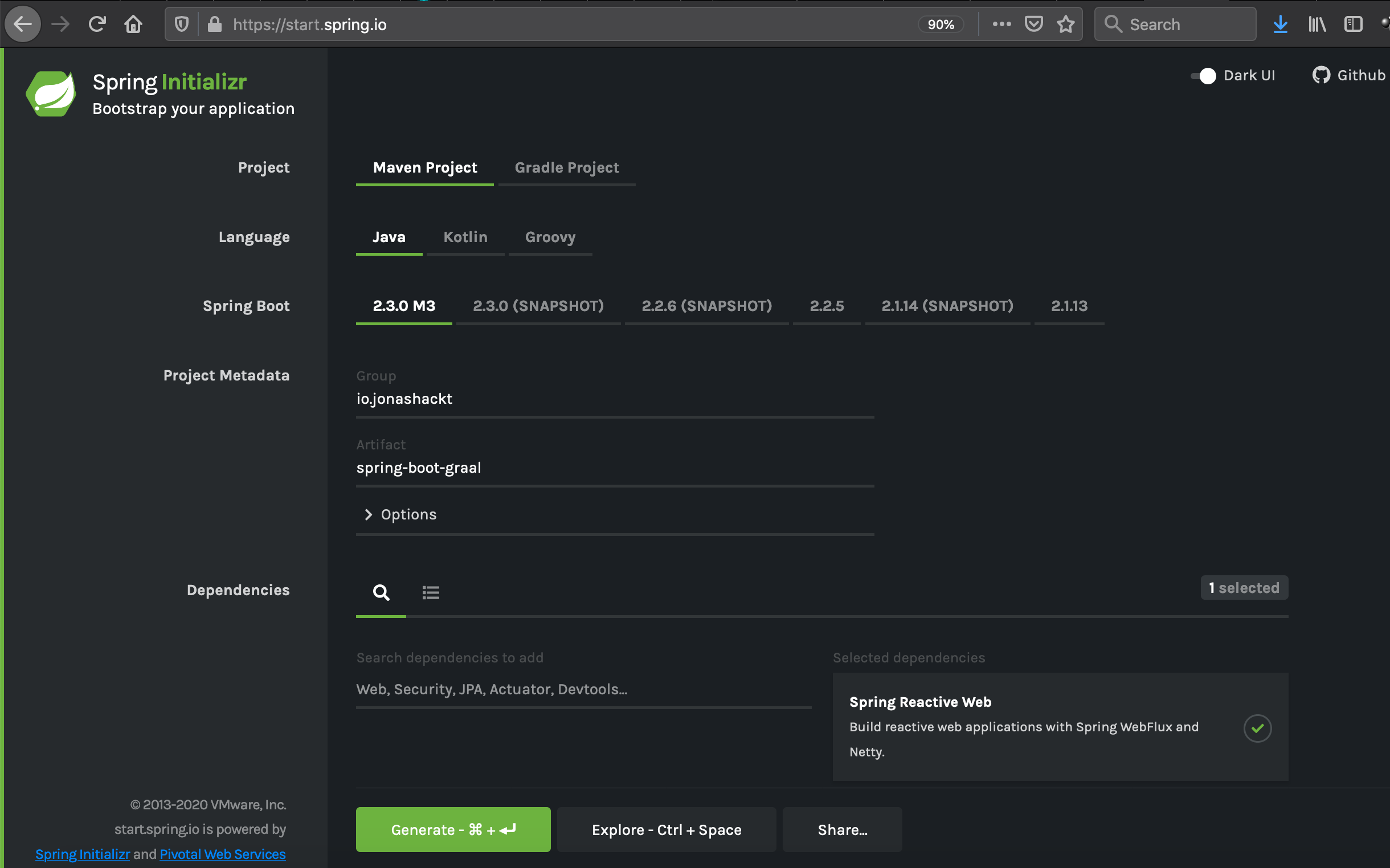Open the Pivotal Web Services link
The height and width of the screenshot is (868, 1390).
(x=222, y=854)
